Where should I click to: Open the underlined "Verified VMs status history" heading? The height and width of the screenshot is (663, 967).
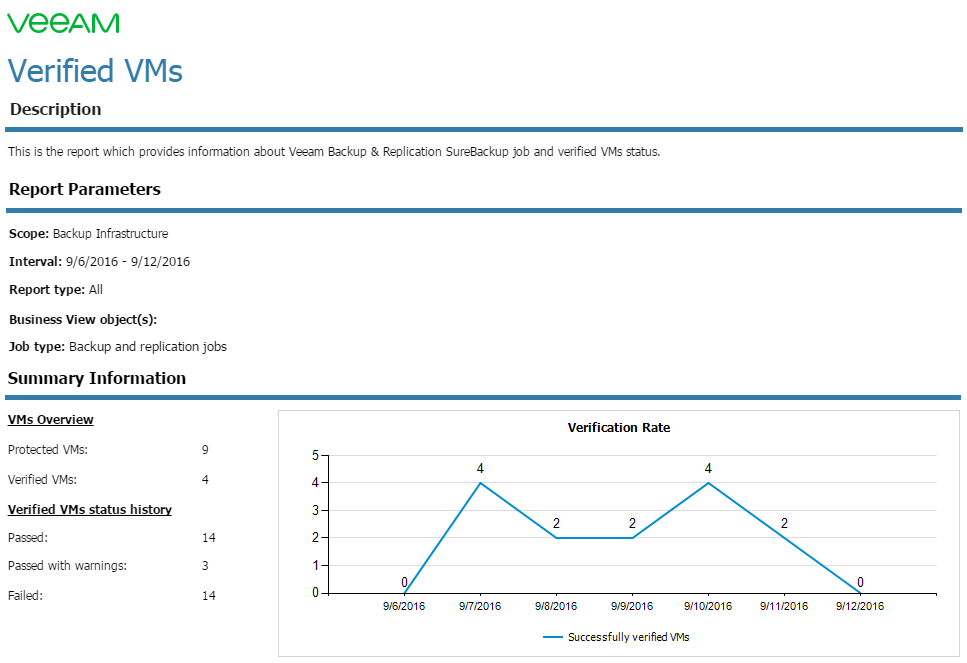tap(89, 509)
